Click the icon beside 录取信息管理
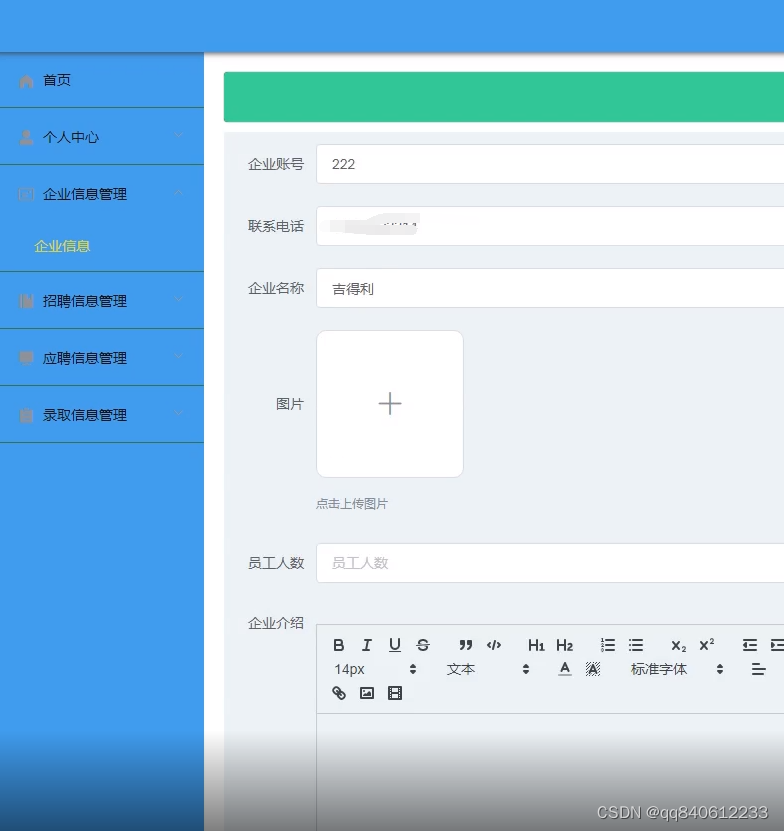Image resolution: width=784 pixels, height=831 pixels. (26, 415)
